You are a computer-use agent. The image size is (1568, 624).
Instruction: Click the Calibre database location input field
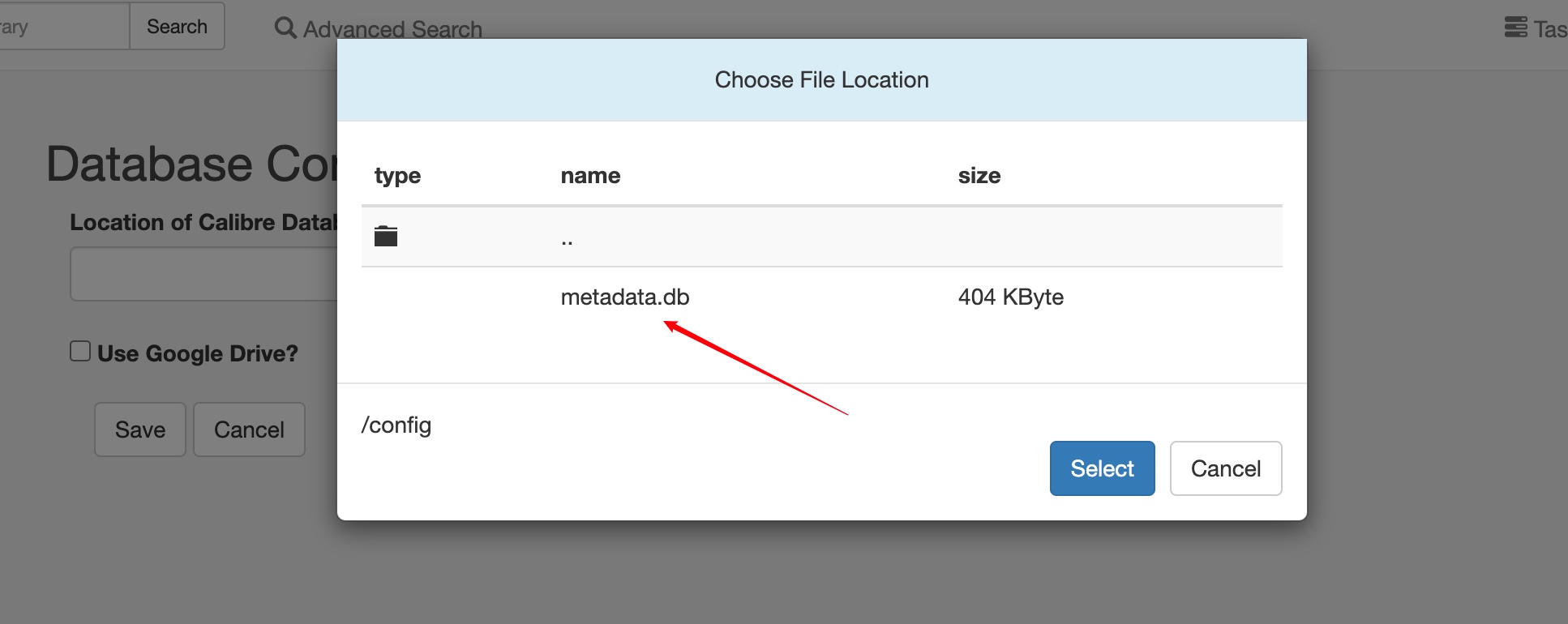tap(203, 275)
